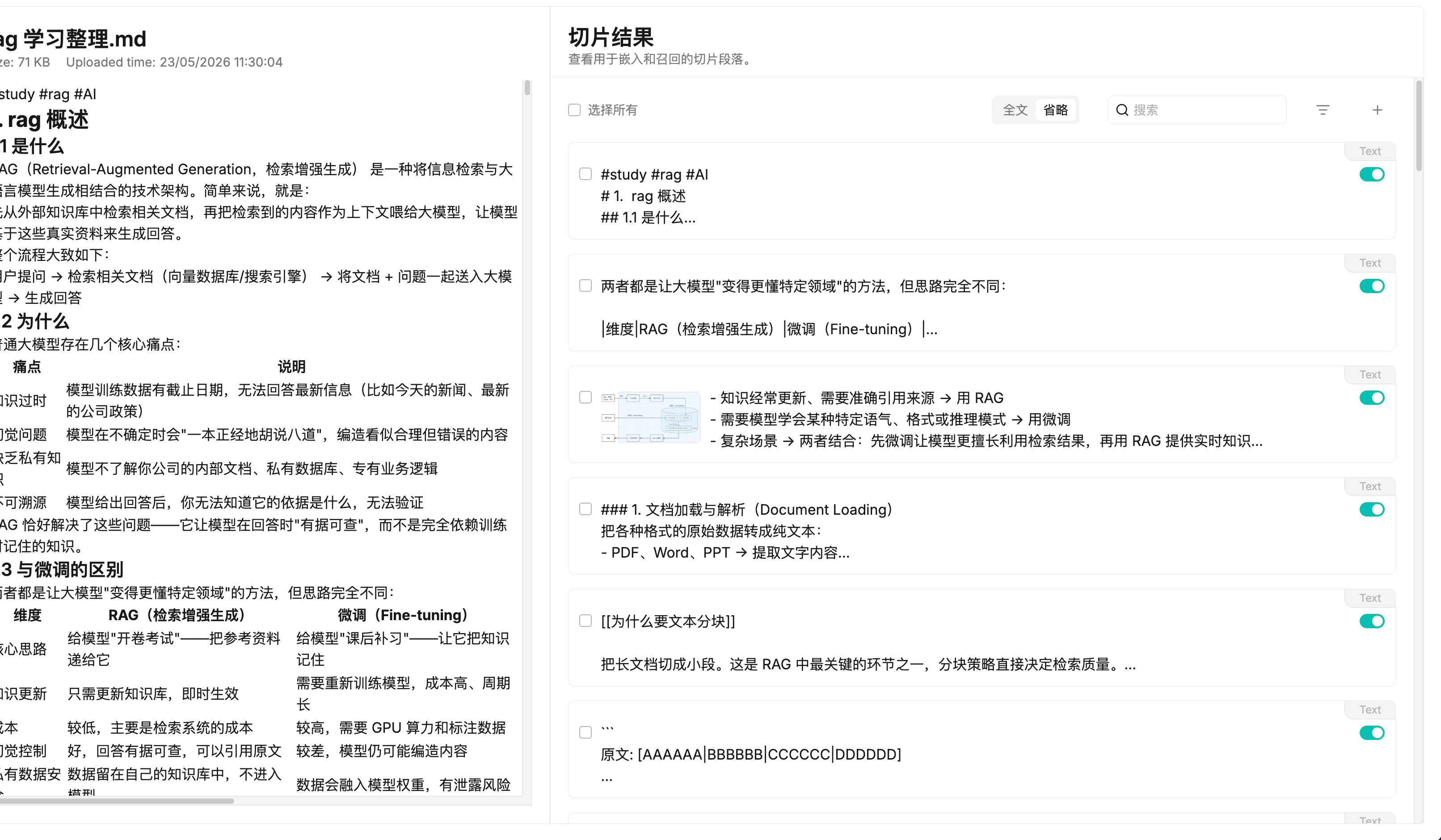Screen dimensions: 1441x840
Task: Open chunk line 需要模型学会某种特定语气
Action: pos(890,420)
